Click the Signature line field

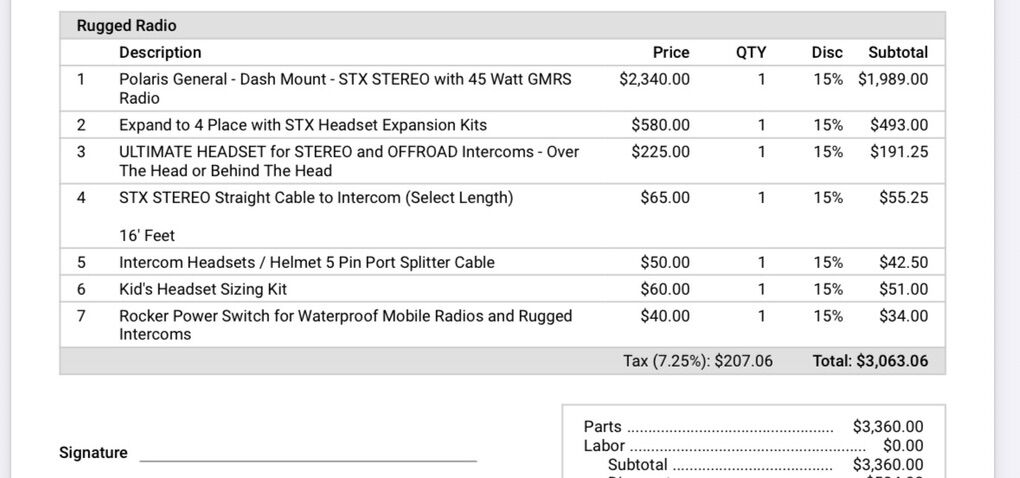coord(308,453)
